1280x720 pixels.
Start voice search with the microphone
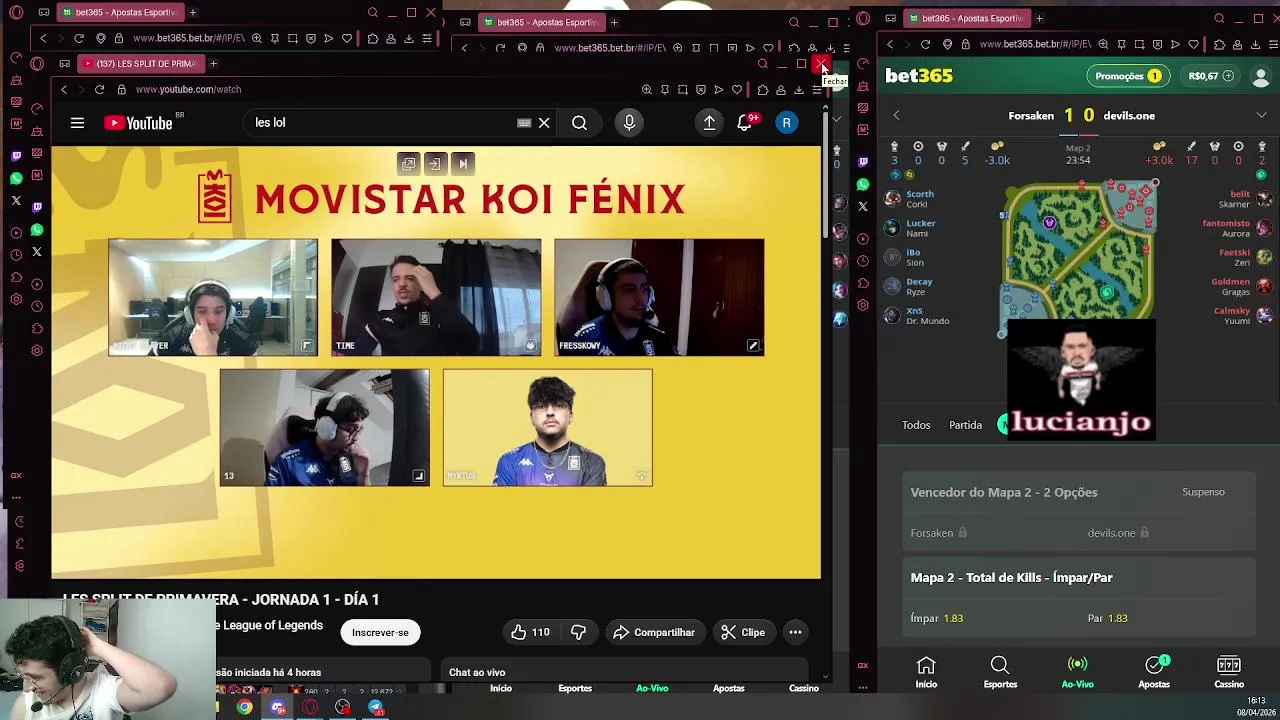click(x=629, y=123)
